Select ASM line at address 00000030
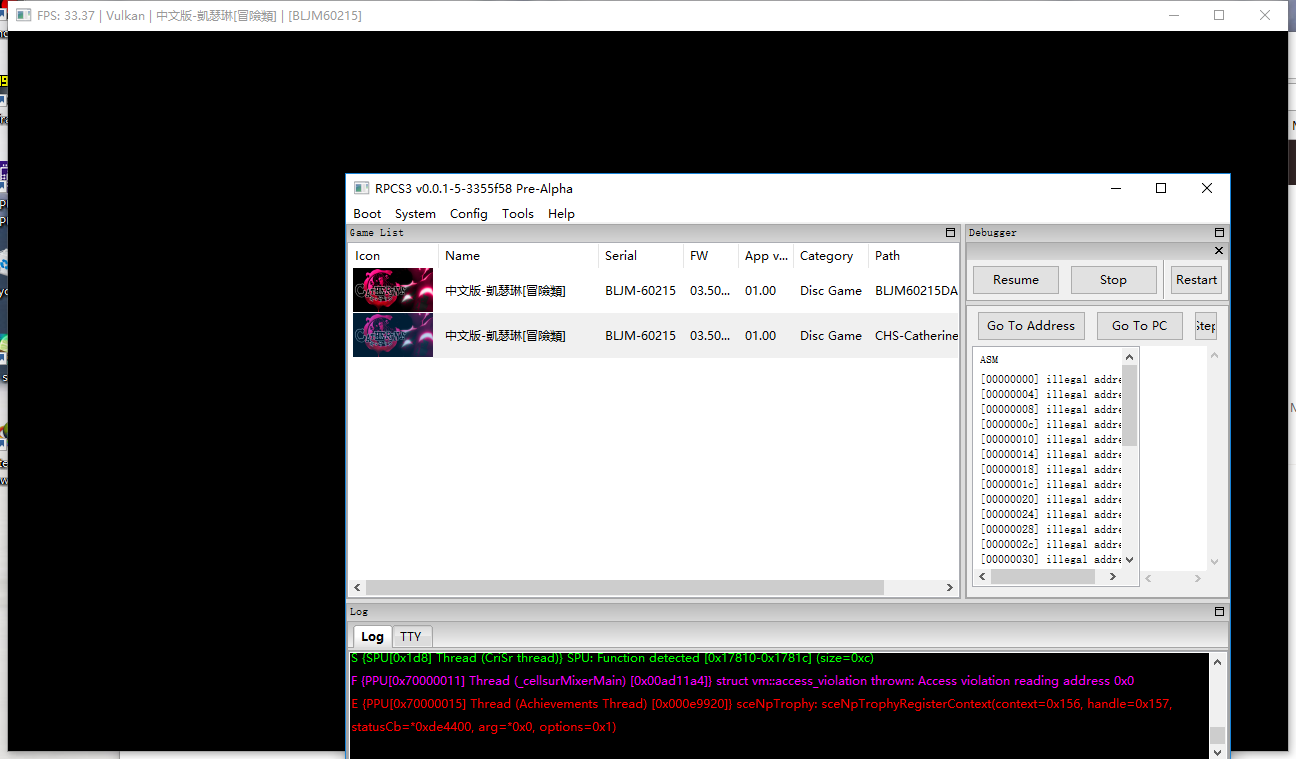 point(1050,559)
